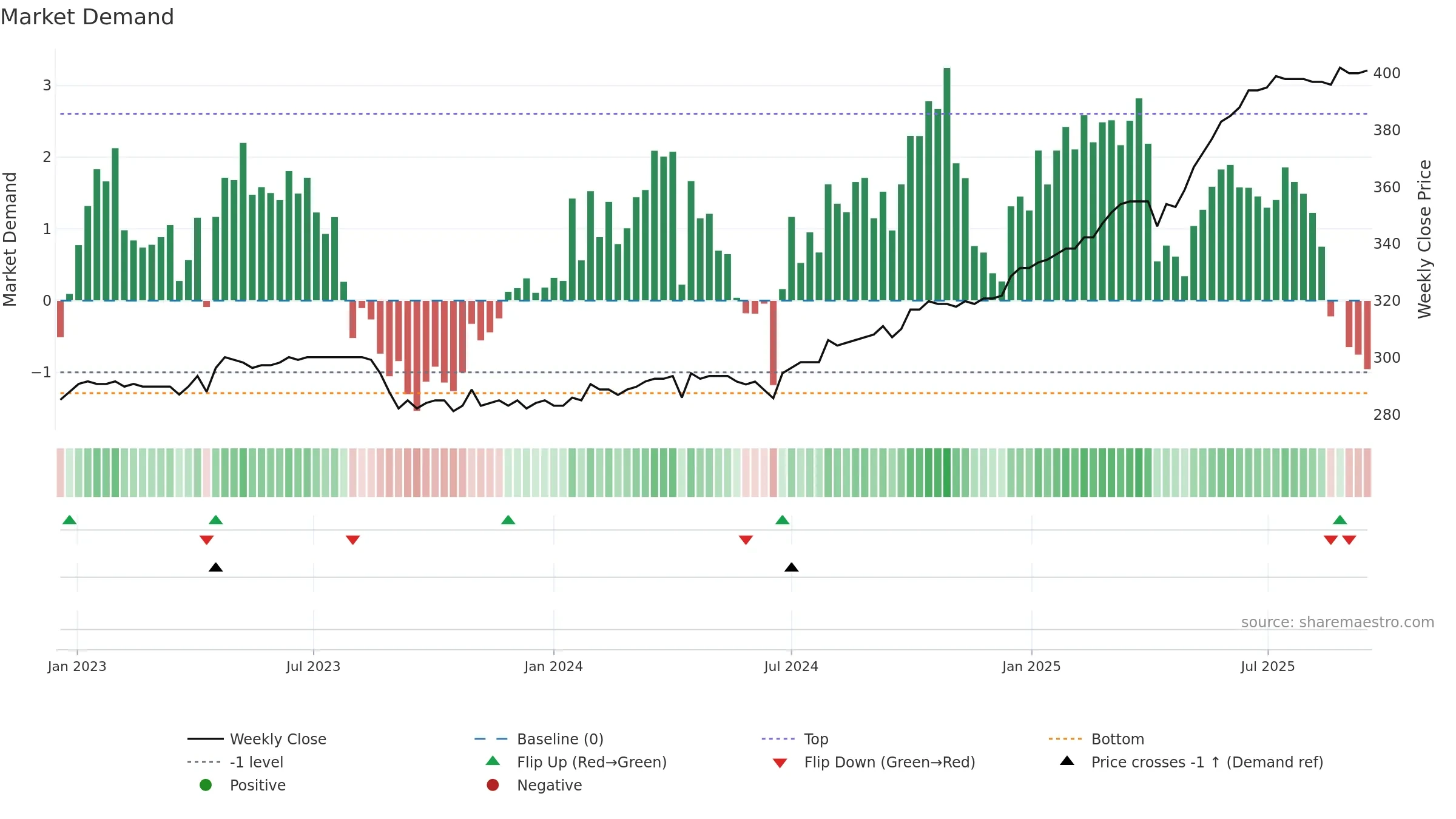Viewport: 1456px width, 819px height.
Task: Click the red flip-down marker after Jul 2023
Action: [353, 540]
